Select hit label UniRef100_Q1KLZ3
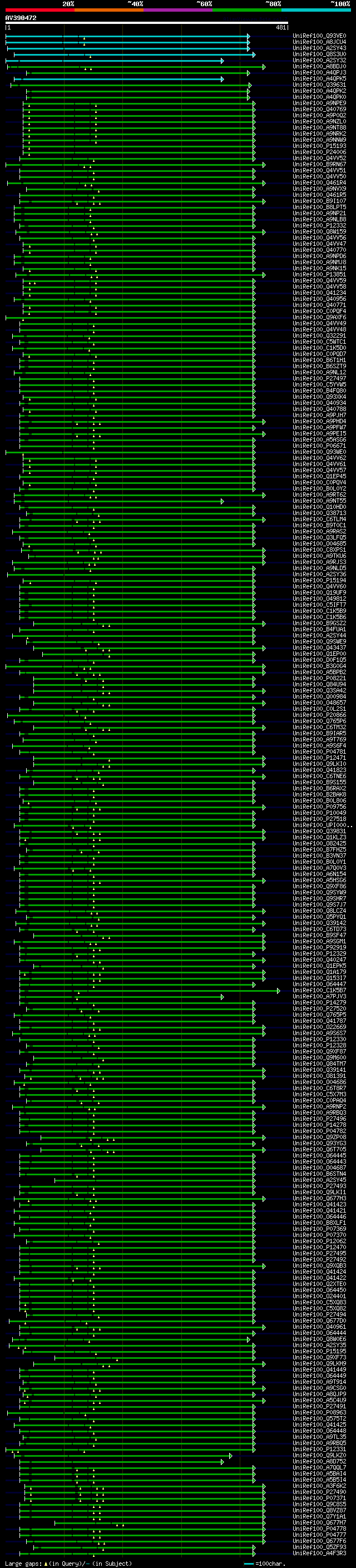The height and width of the screenshot is (1568, 356). click(319, 838)
